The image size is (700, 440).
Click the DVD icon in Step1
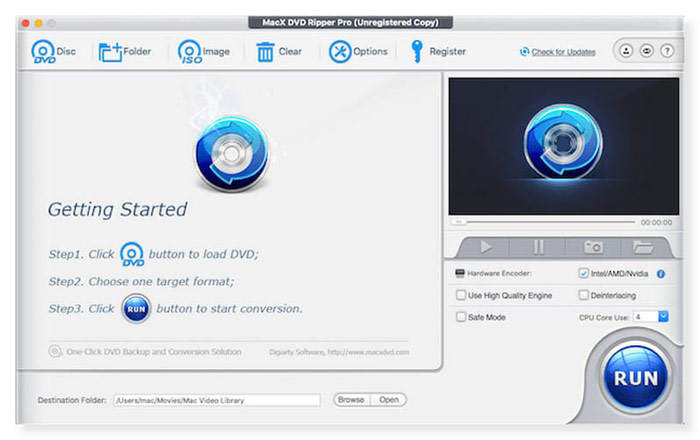coord(132,253)
